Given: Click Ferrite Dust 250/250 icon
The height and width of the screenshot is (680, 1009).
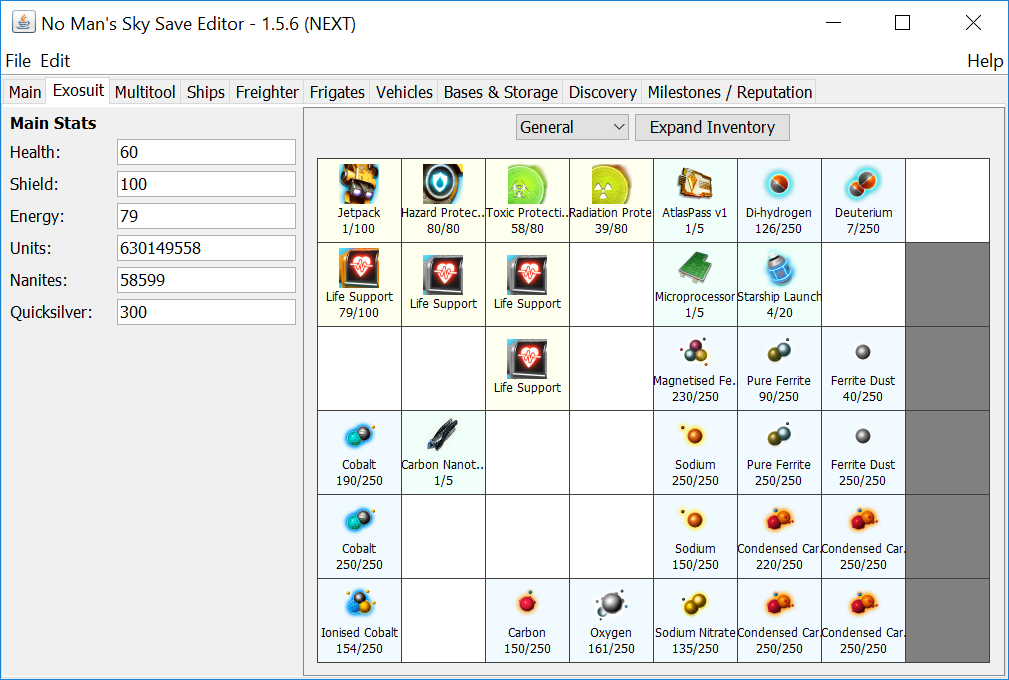Looking at the screenshot, I should [863, 436].
